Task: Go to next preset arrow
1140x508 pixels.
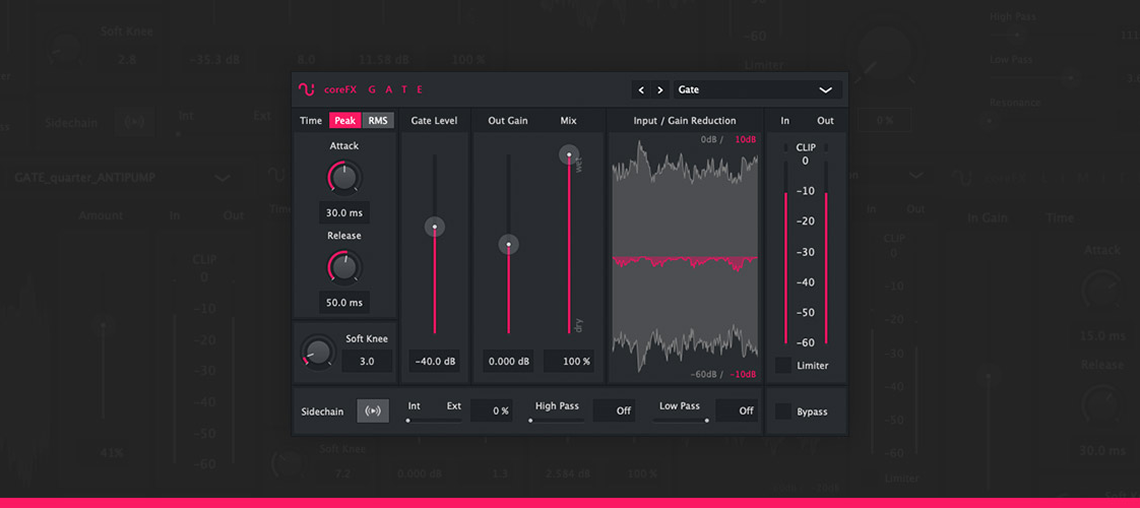Action: coord(660,90)
